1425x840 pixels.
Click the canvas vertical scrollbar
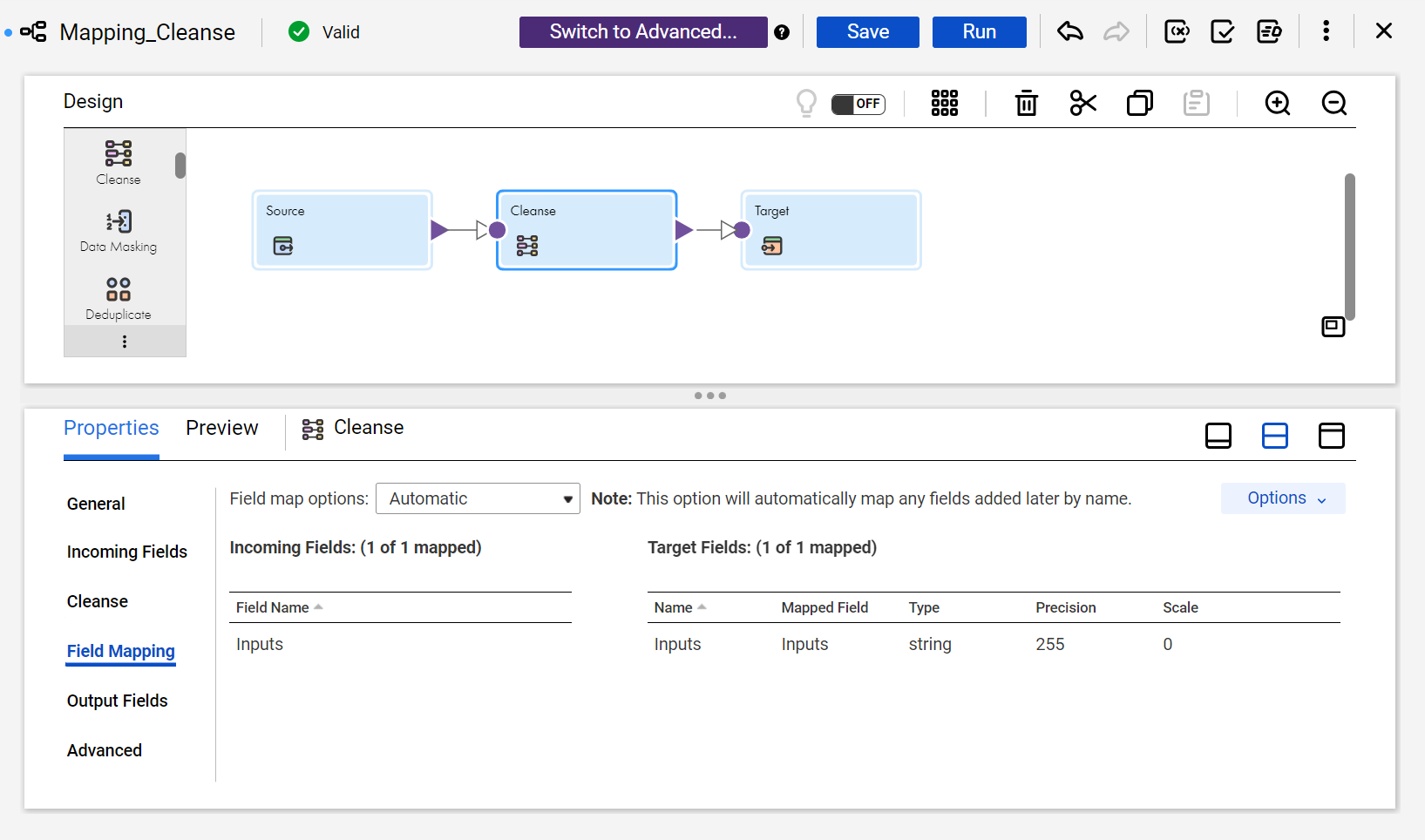[1350, 247]
